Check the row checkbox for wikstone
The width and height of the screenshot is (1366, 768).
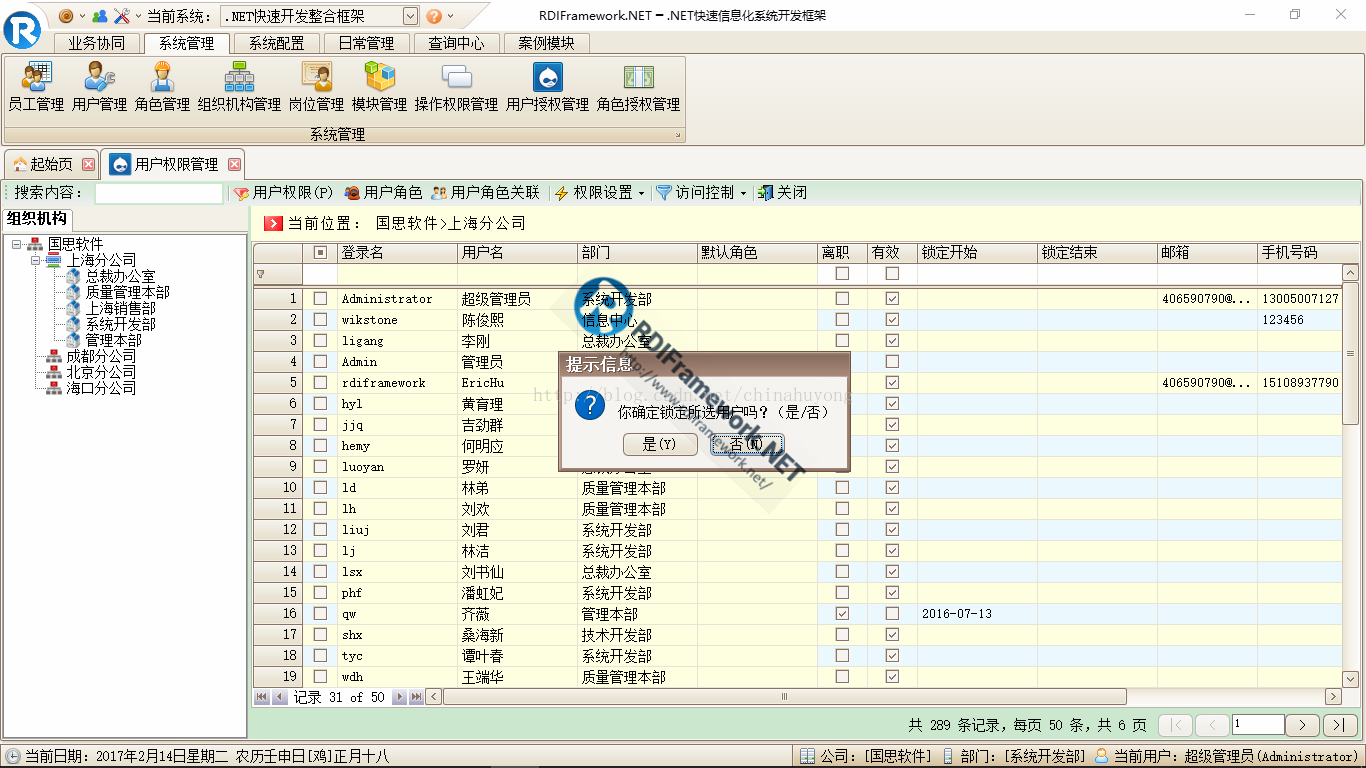click(x=320, y=319)
